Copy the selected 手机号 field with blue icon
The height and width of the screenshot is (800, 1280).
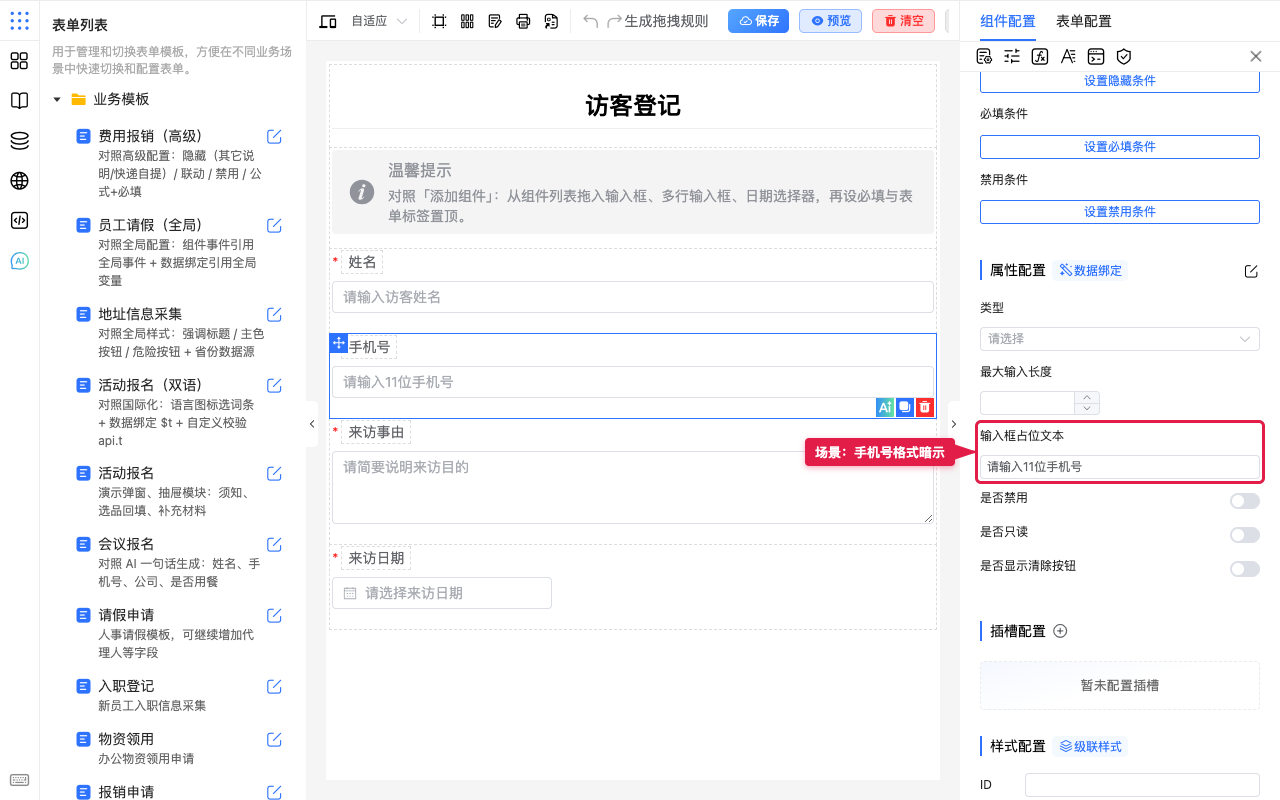tap(905, 407)
